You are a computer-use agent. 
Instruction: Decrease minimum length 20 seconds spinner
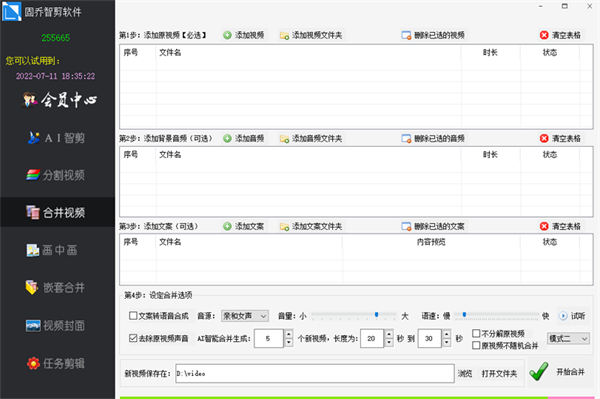(389, 343)
